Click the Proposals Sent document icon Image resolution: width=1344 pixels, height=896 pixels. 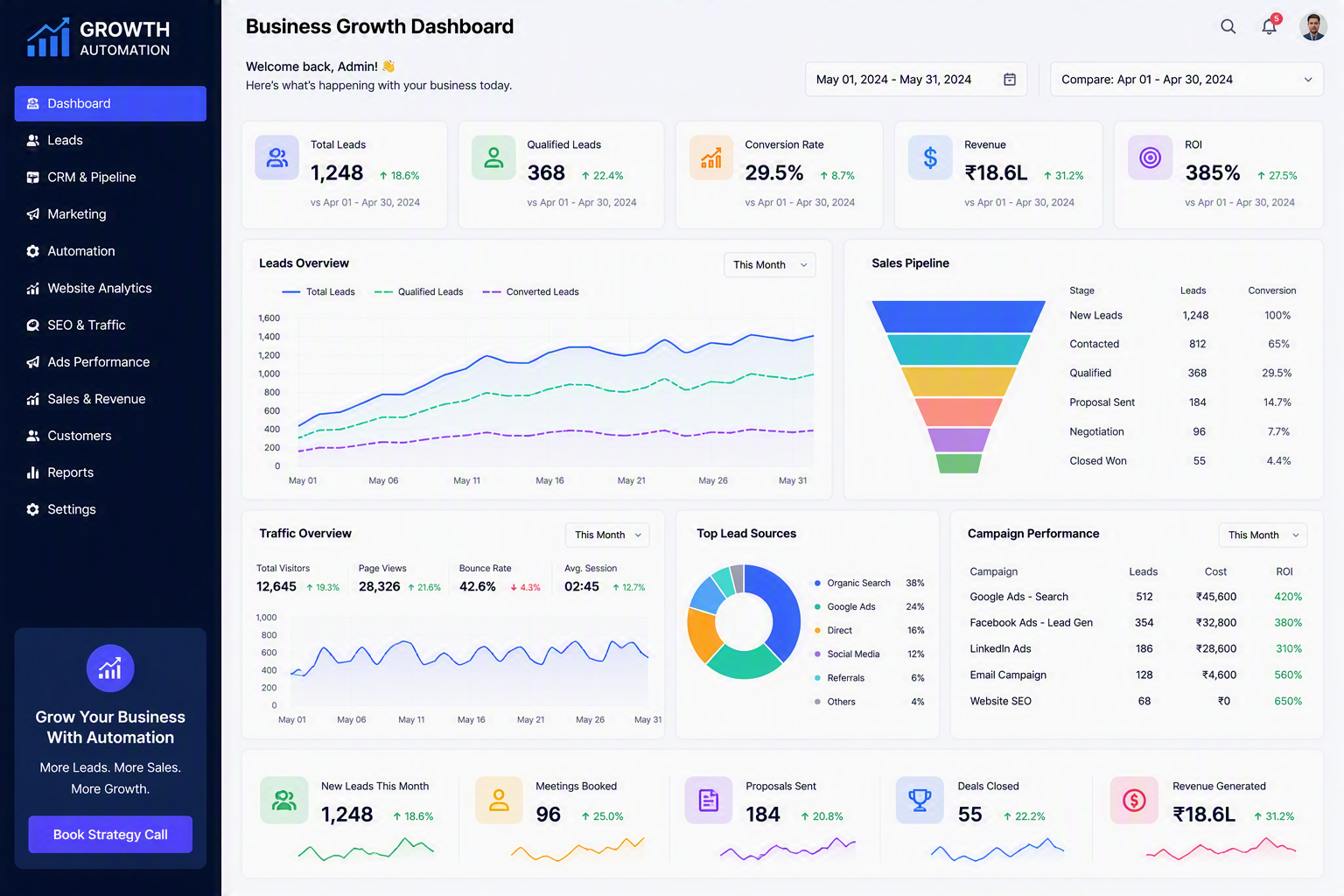click(709, 800)
